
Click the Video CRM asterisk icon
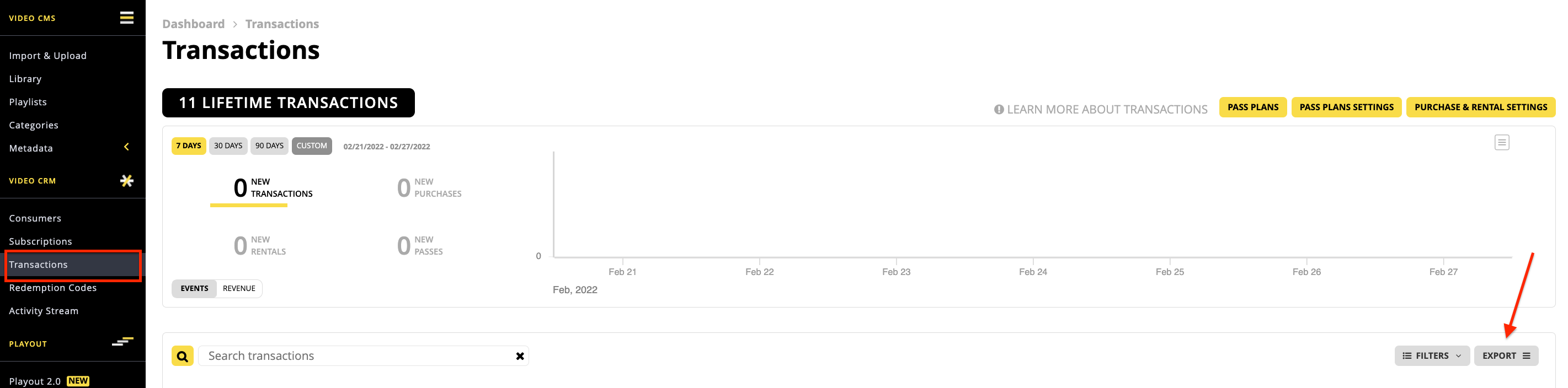coord(126,181)
